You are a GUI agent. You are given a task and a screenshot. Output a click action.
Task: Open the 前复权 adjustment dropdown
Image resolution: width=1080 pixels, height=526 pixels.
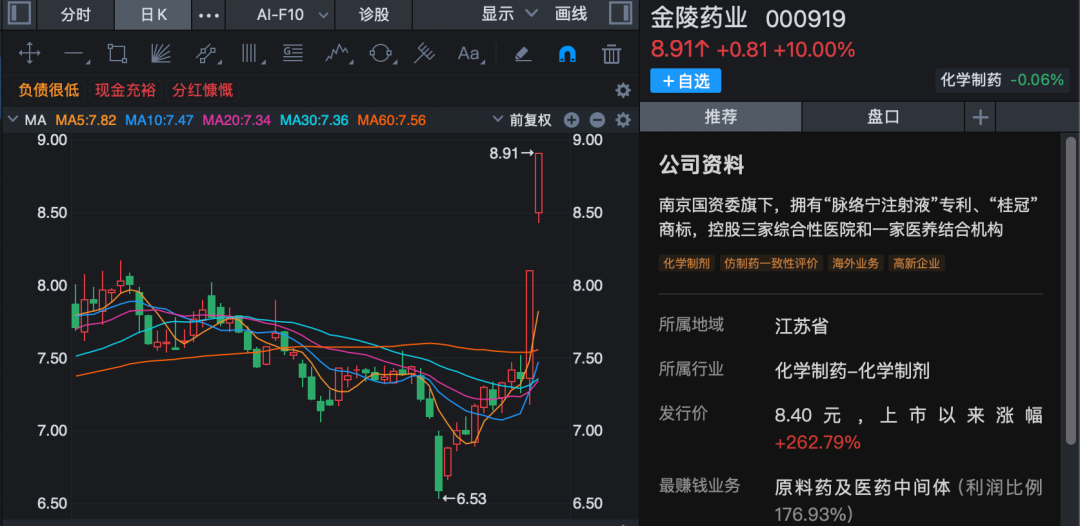(521, 120)
